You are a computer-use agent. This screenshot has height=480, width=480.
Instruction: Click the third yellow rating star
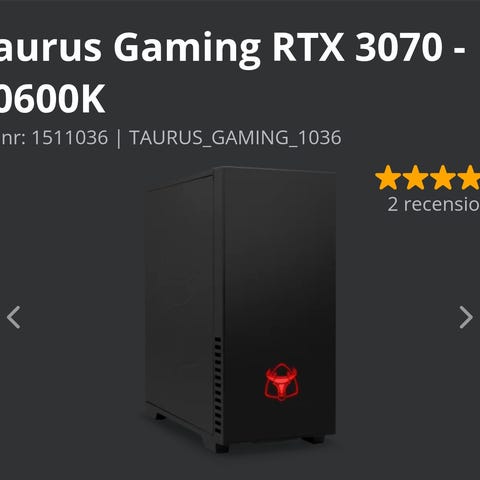tap(442, 177)
